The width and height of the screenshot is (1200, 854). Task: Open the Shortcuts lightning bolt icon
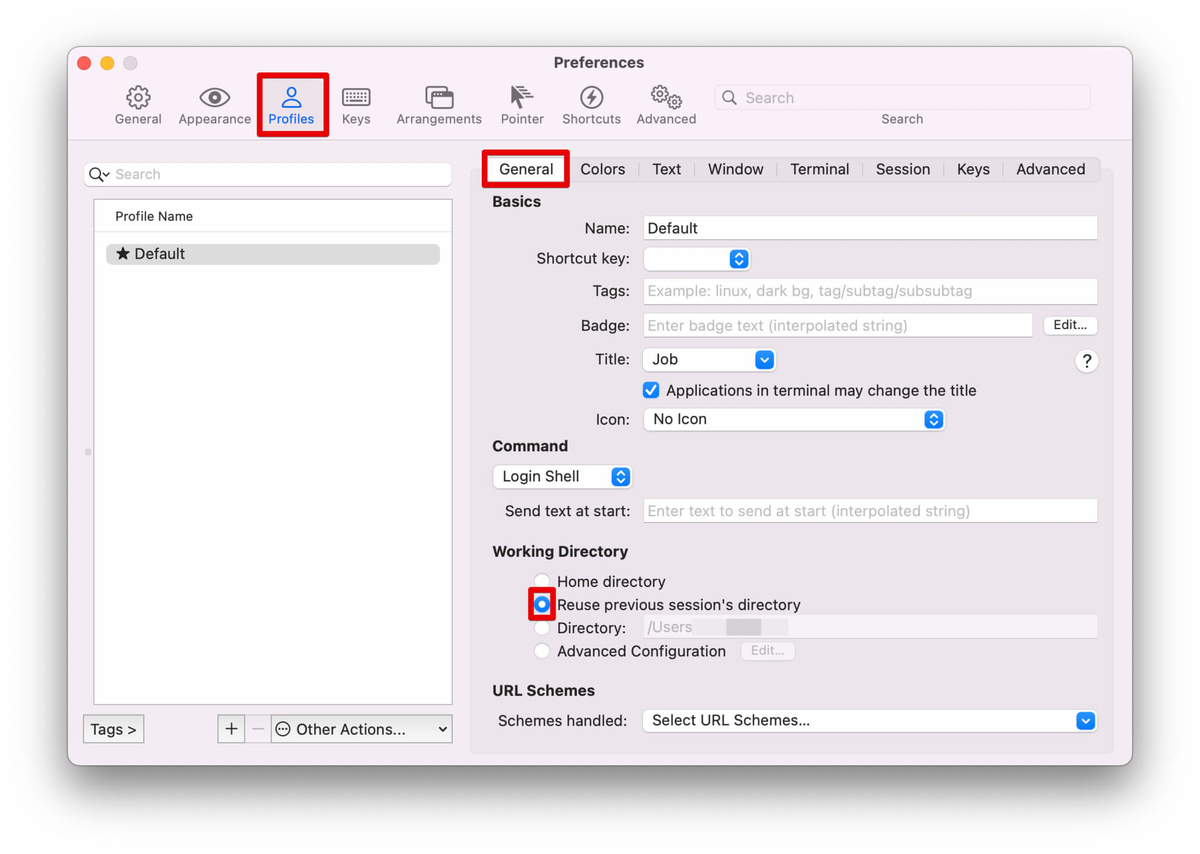click(x=591, y=98)
